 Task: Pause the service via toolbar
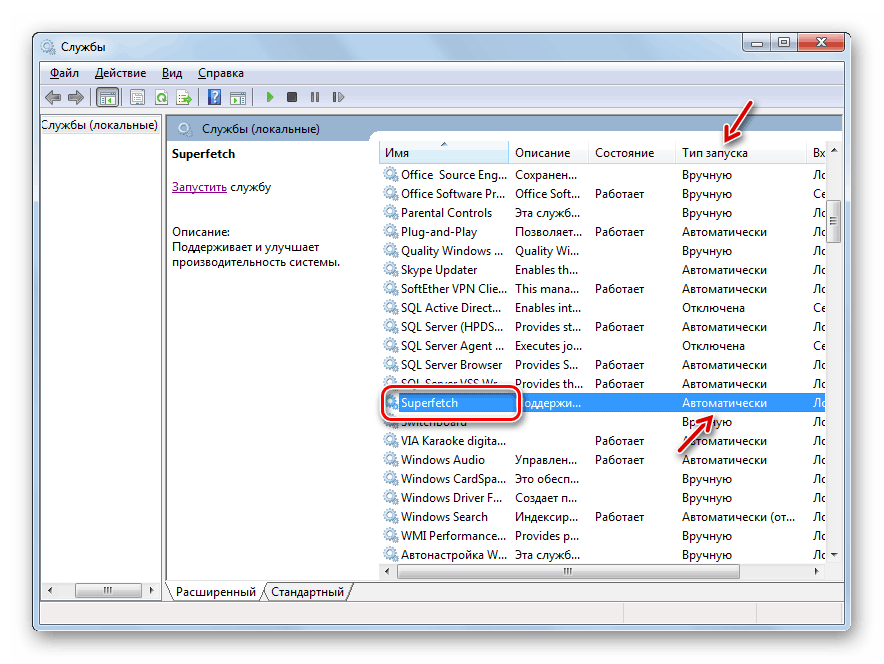tap(315, 98)
